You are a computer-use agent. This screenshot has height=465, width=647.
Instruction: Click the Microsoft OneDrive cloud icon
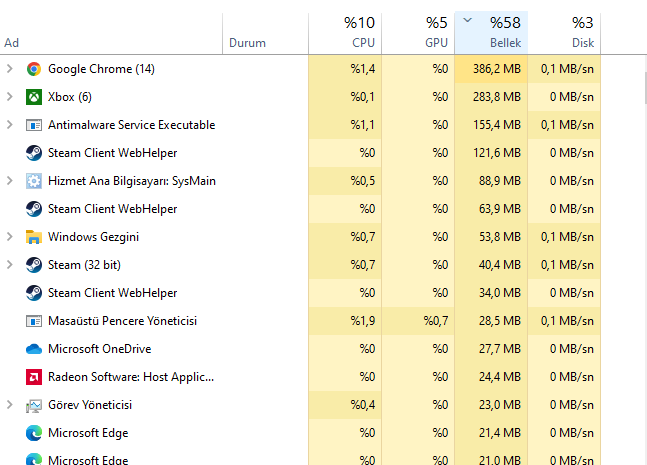pos(34,349)
